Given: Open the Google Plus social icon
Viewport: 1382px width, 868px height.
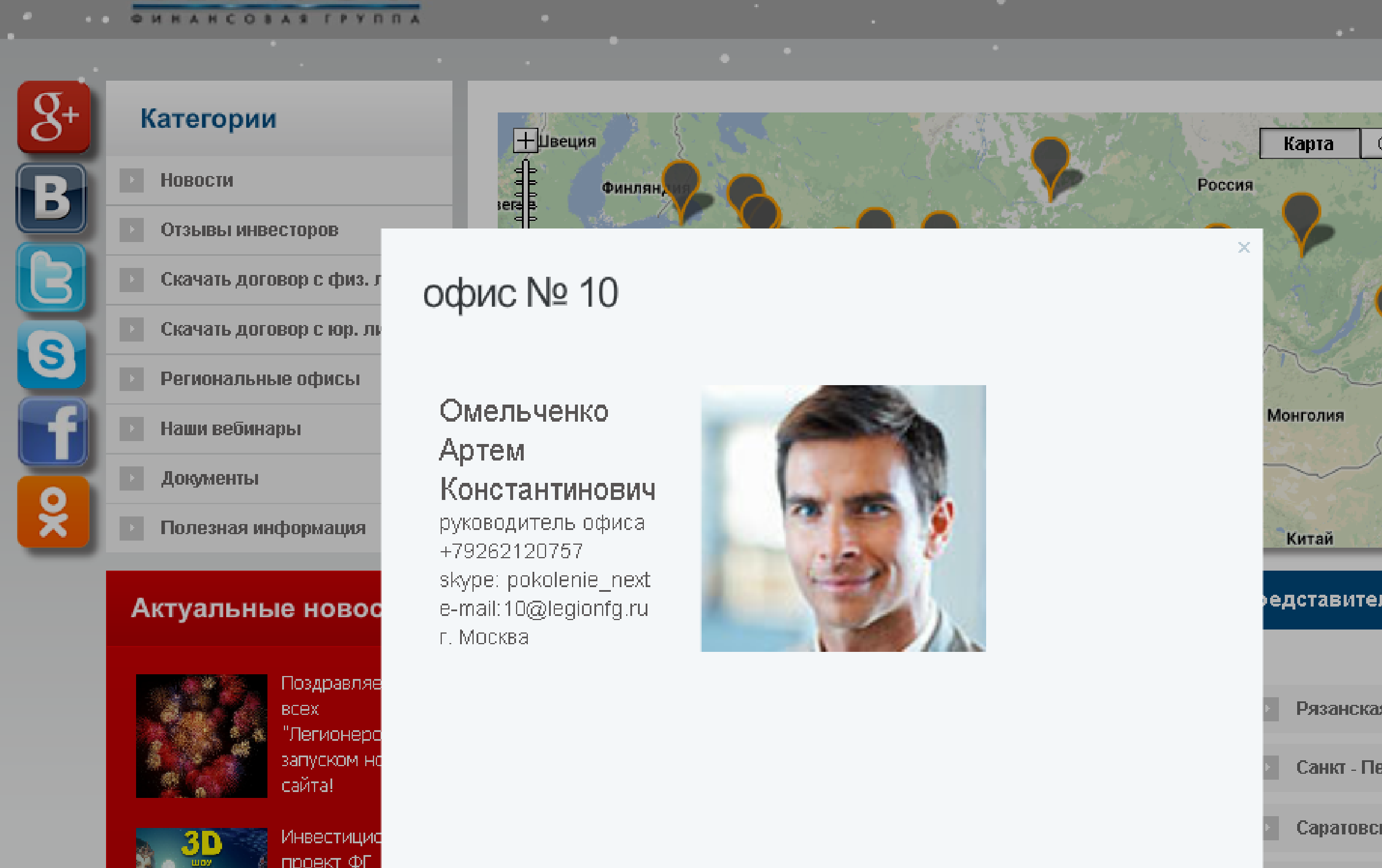Looking at the screenshot, I should (x=54, y=117).
